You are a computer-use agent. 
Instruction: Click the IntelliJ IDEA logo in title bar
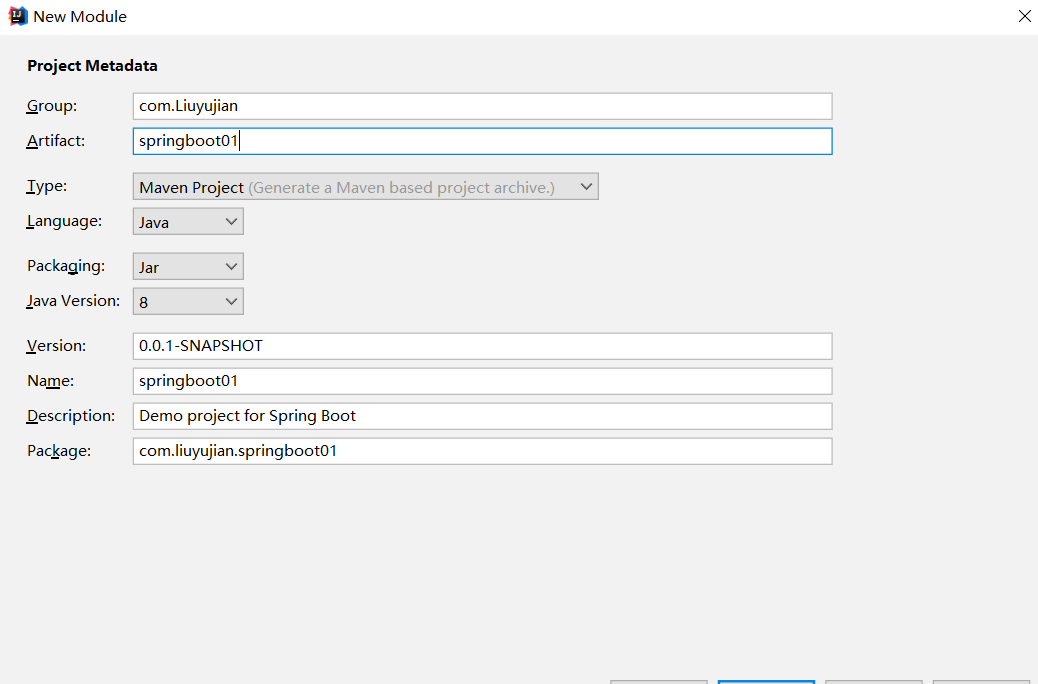pos(18,16)
